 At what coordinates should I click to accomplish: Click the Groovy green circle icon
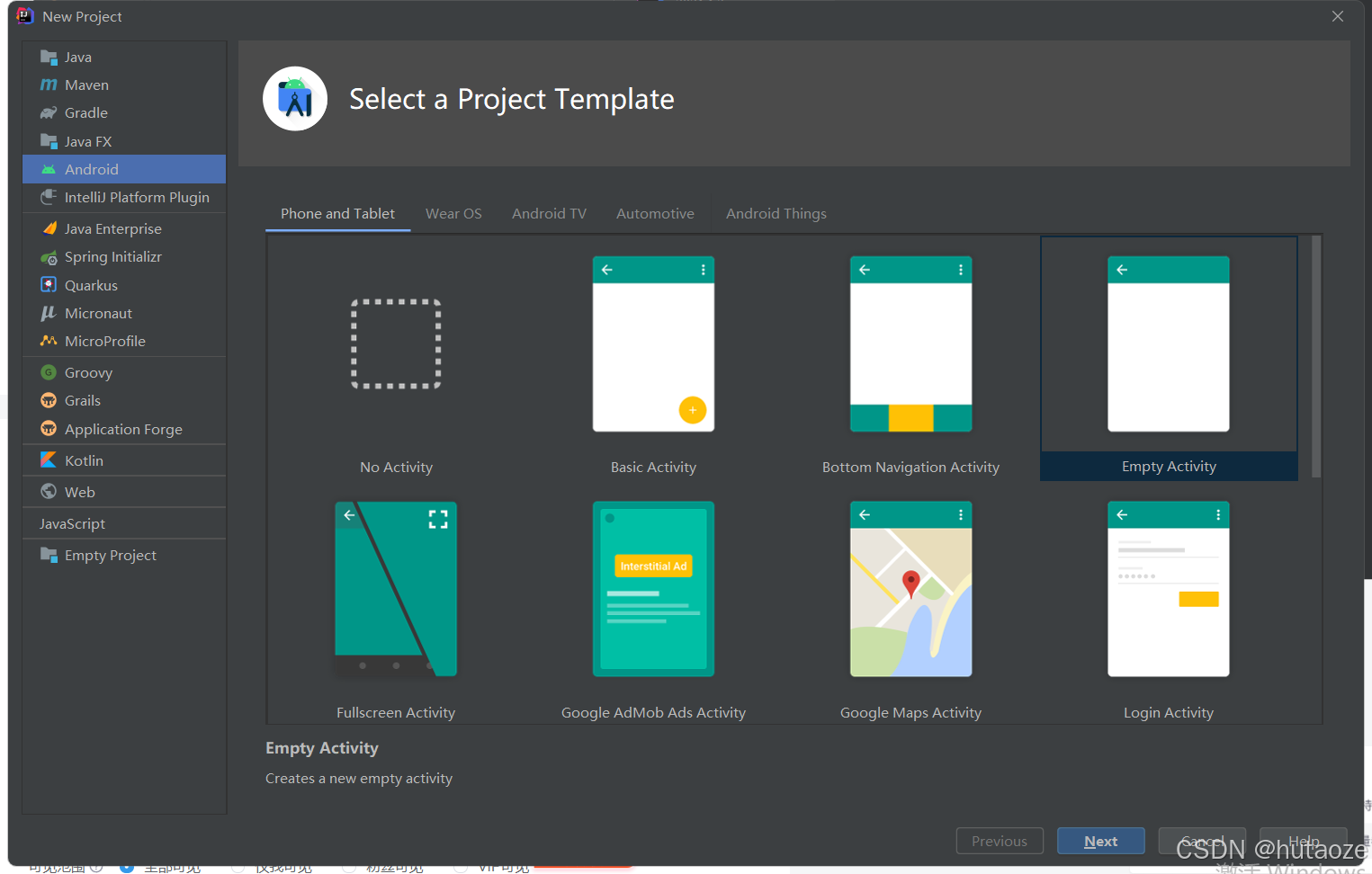tap(49, 372)
